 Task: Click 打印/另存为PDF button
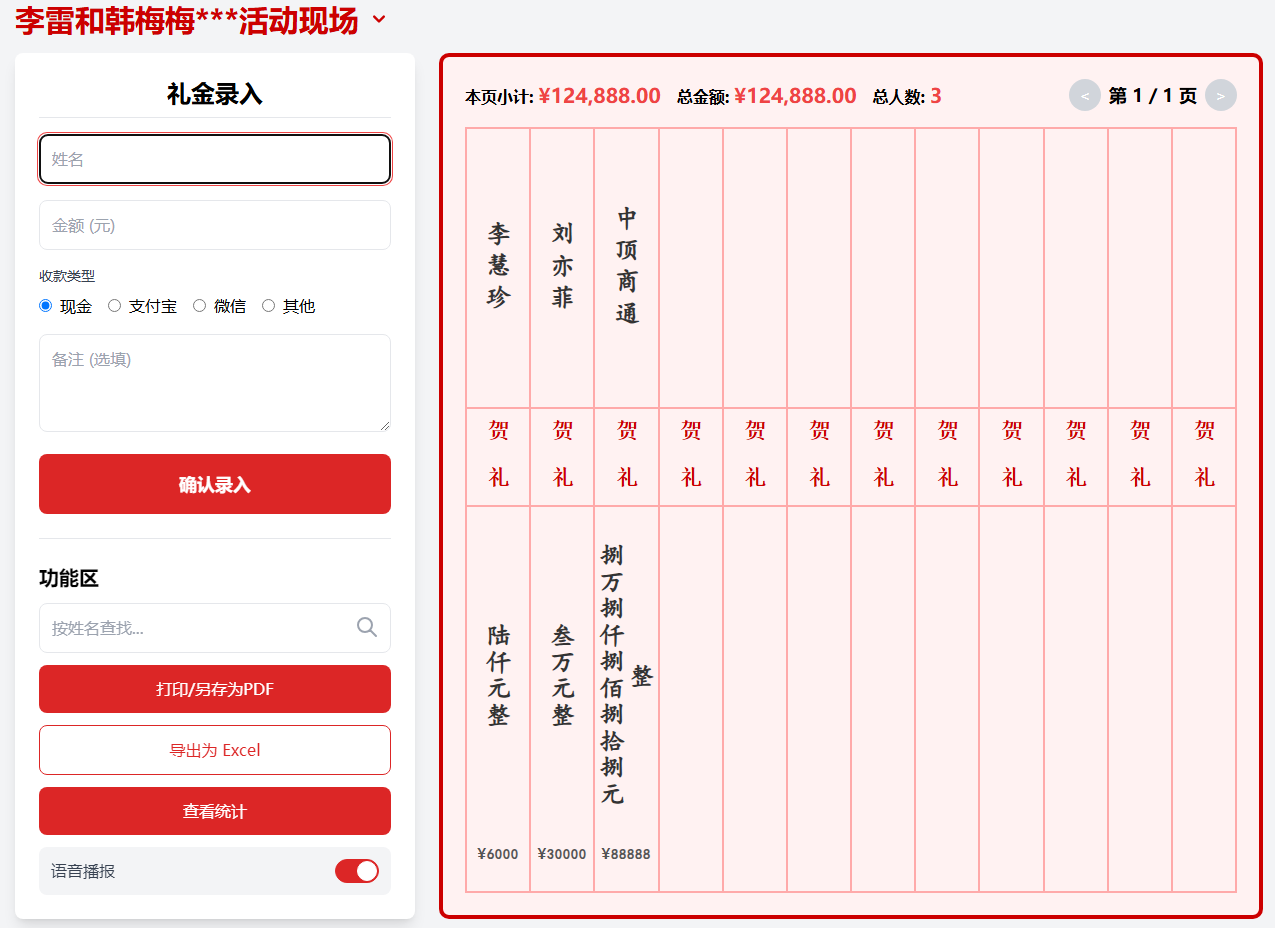[215, 689]
